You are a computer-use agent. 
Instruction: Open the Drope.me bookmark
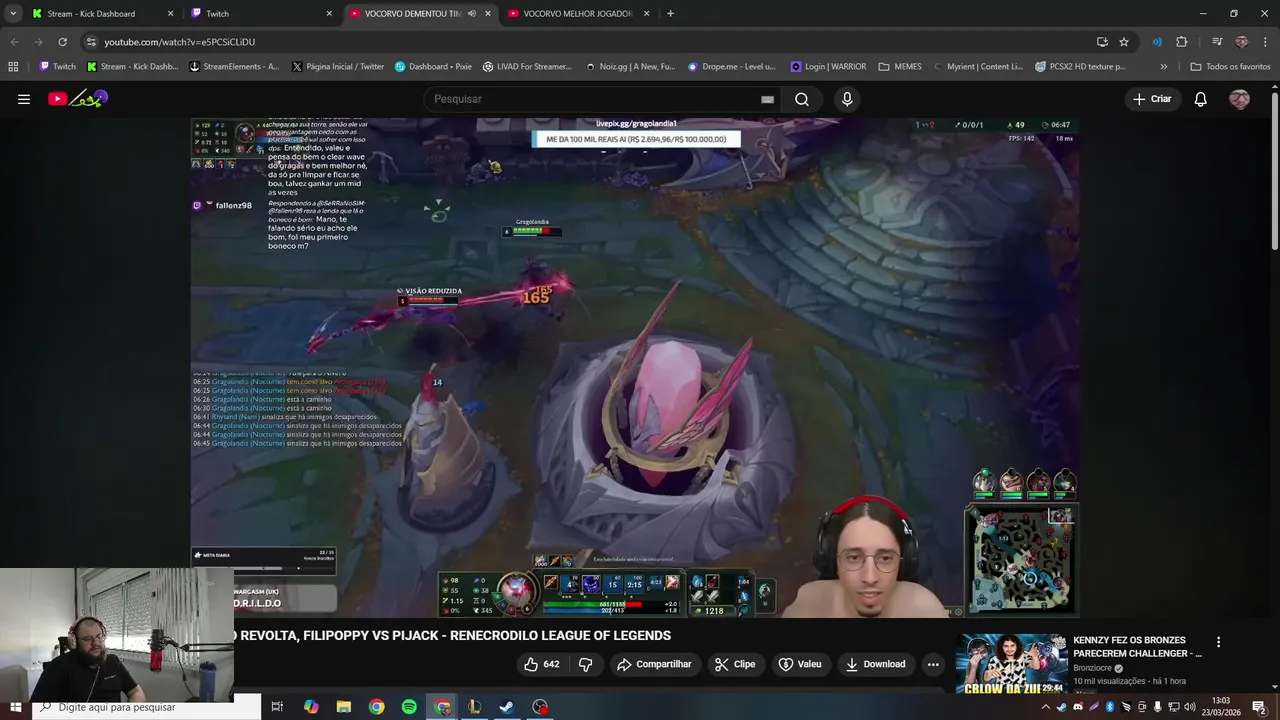[x=732, y=67]
